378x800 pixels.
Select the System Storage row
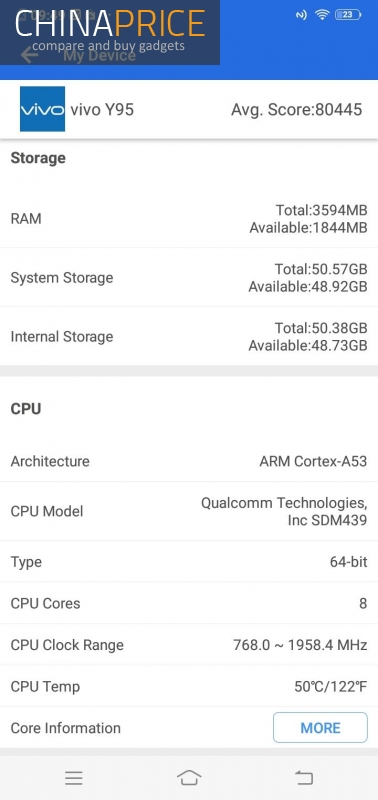point(189,278)
